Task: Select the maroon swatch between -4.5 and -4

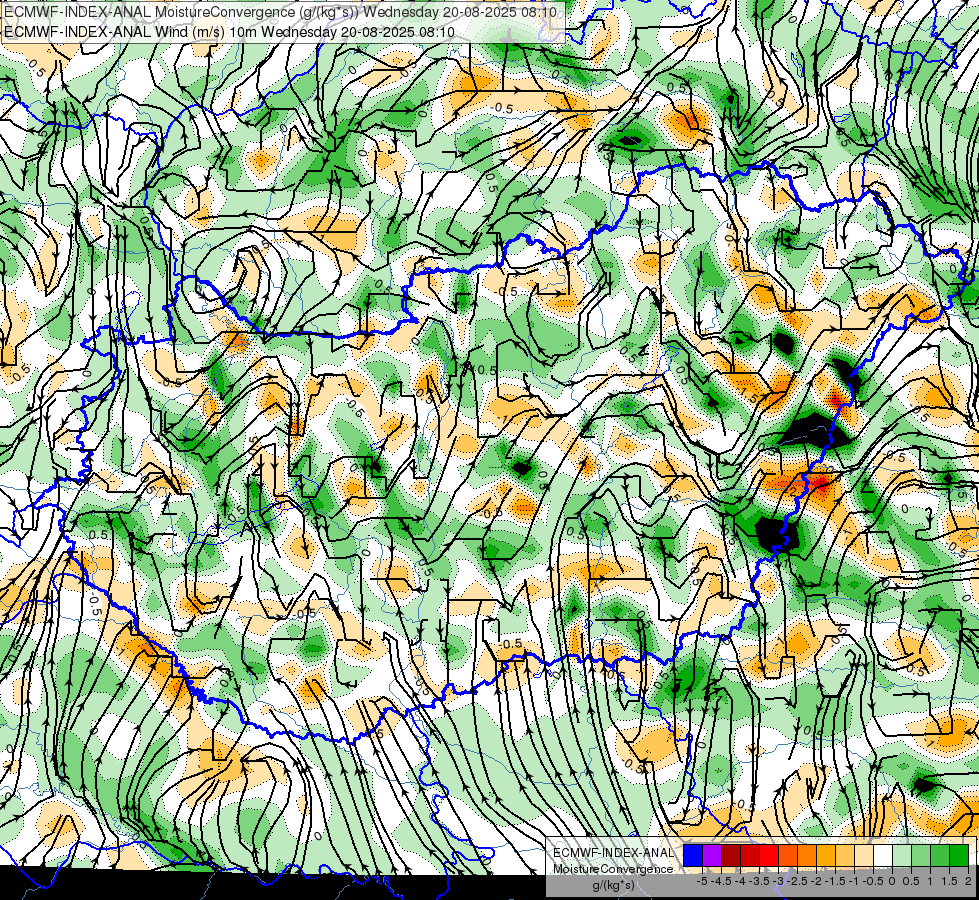Action: click(731, 855)
